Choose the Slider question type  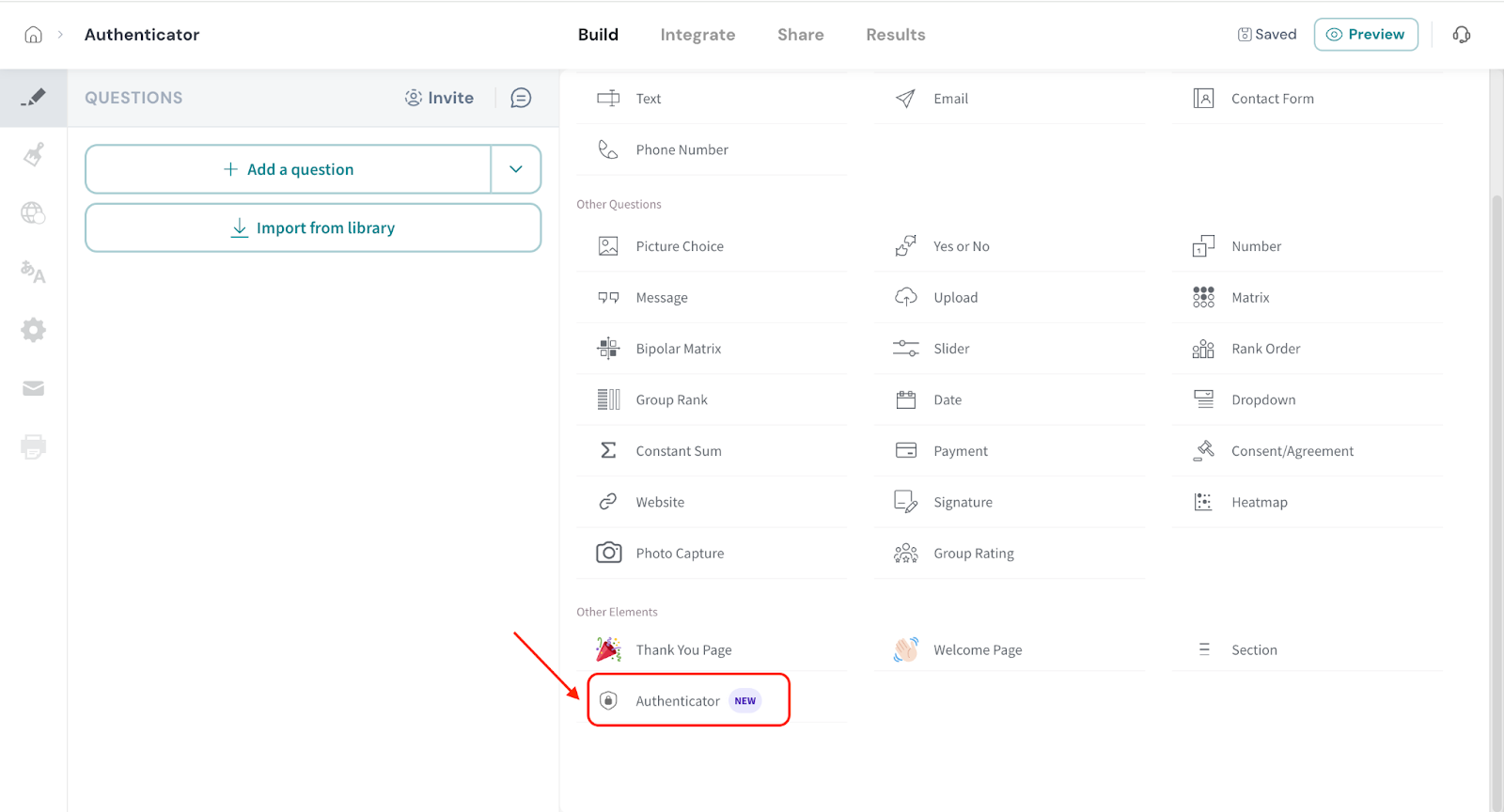pos(950,349)
